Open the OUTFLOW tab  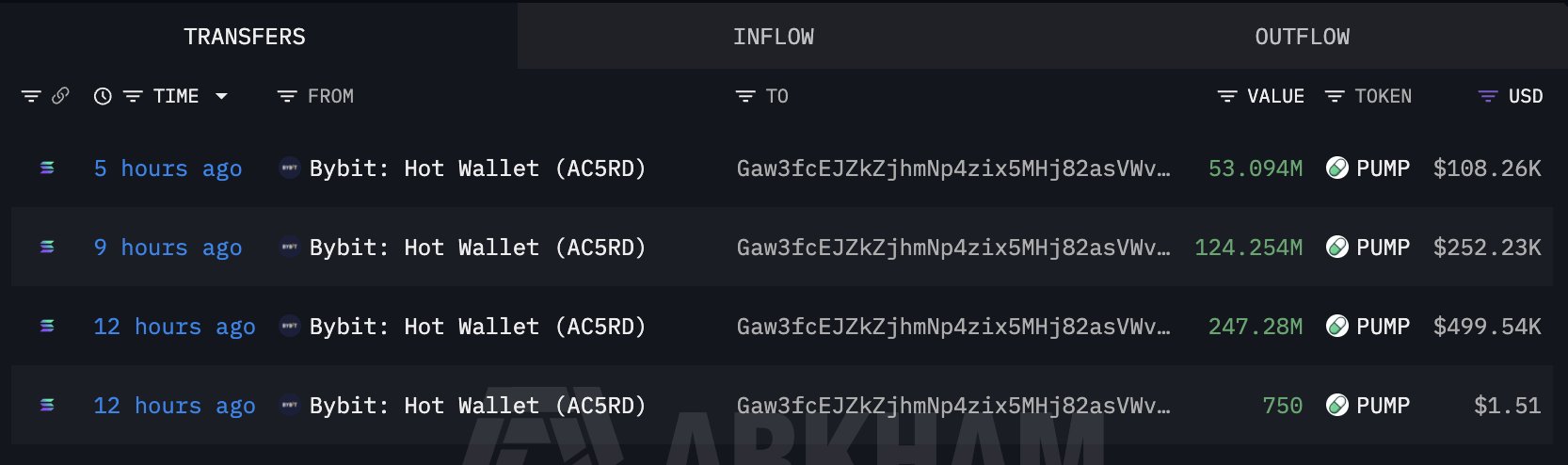1302,37
